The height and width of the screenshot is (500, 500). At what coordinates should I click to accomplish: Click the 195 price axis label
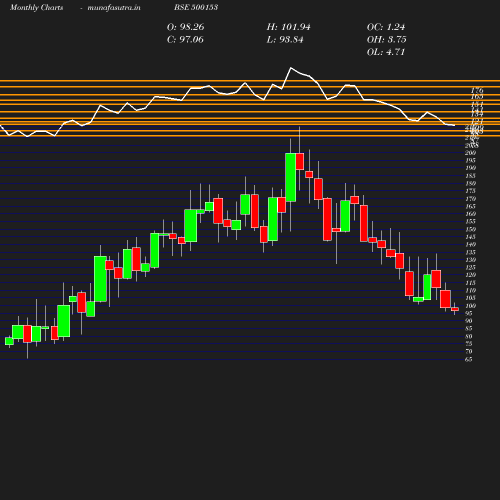pos(470,160)
